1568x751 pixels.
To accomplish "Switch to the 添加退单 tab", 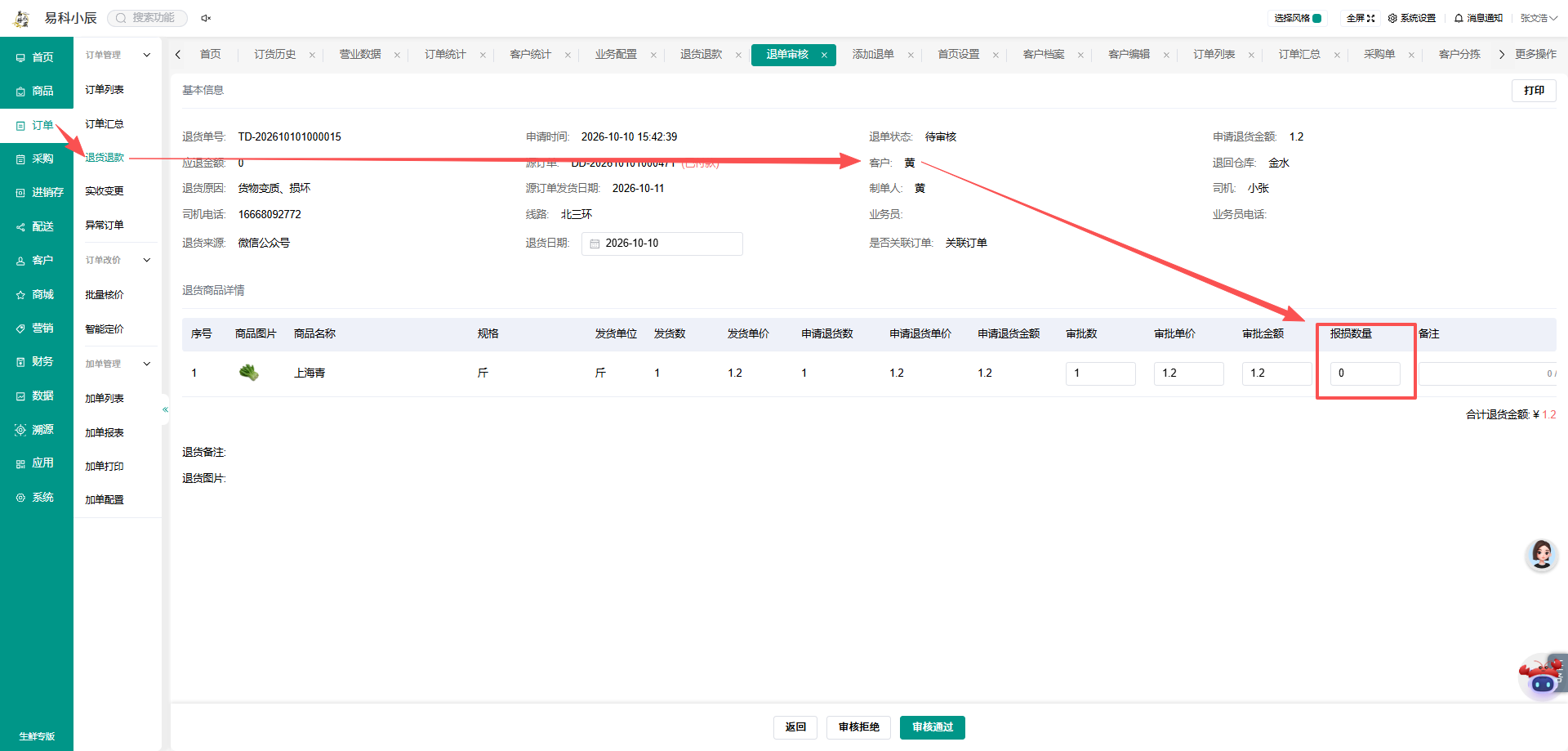I will (x=873, y=54).
